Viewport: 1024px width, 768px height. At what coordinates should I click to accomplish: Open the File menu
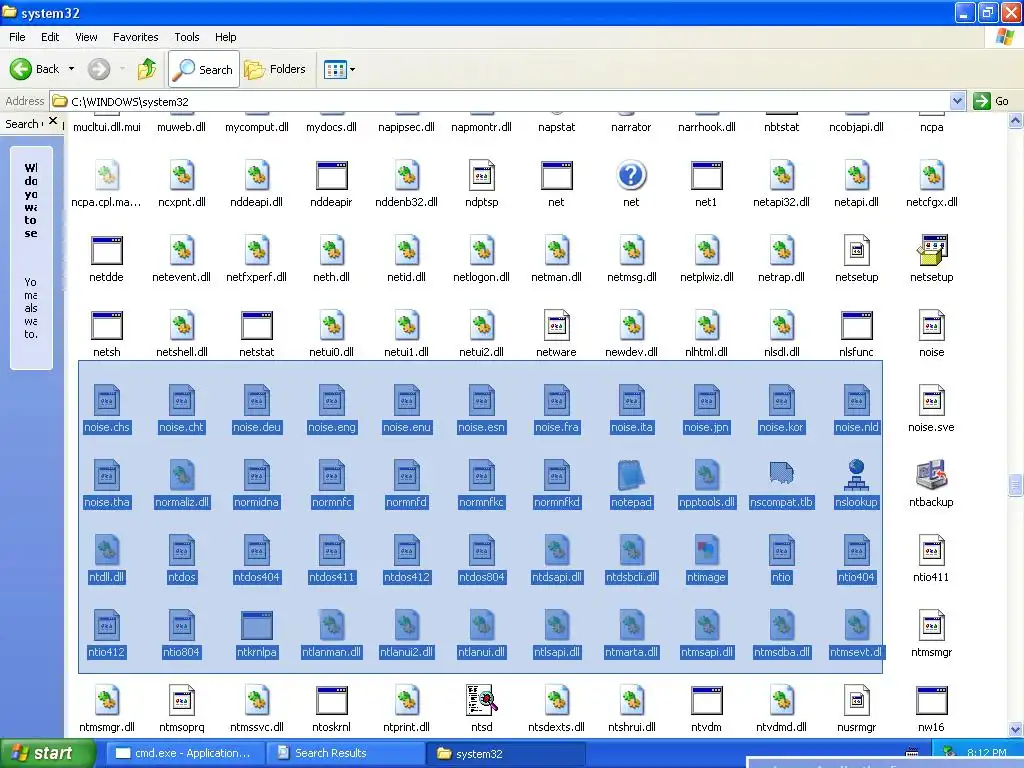(17, 37)
